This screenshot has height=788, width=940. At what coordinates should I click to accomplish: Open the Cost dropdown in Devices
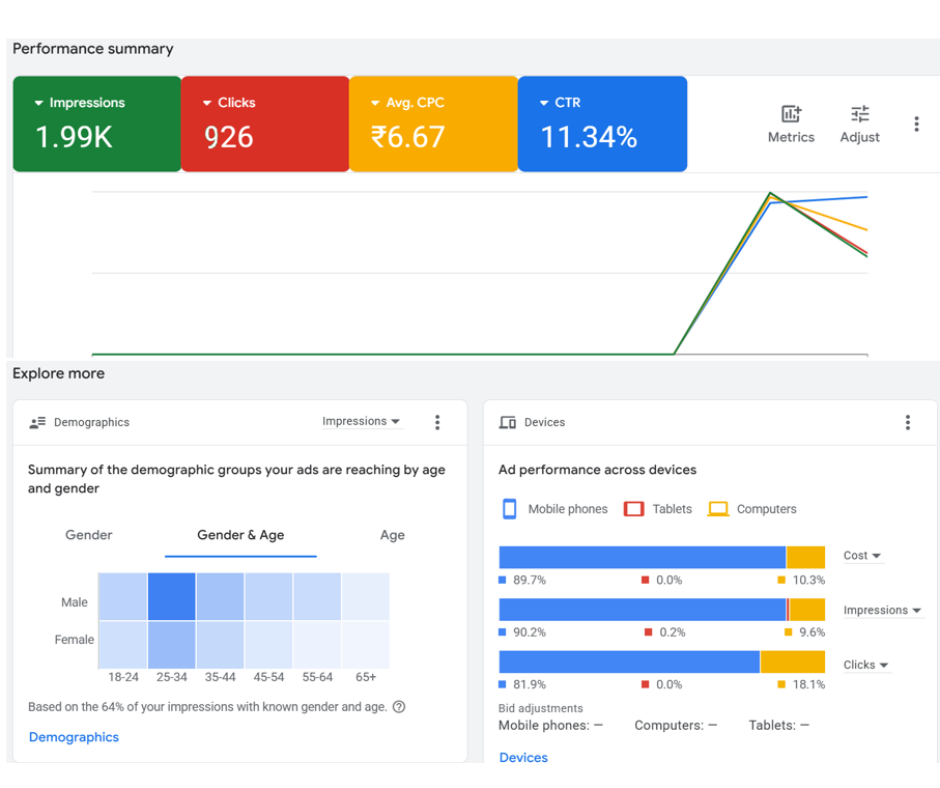(862, 556)
